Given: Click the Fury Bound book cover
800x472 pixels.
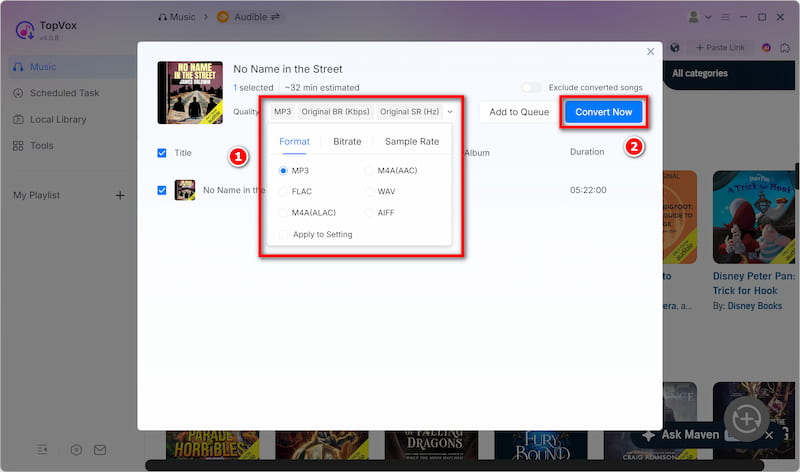Looking at the screenshot, I should [541, 445].
